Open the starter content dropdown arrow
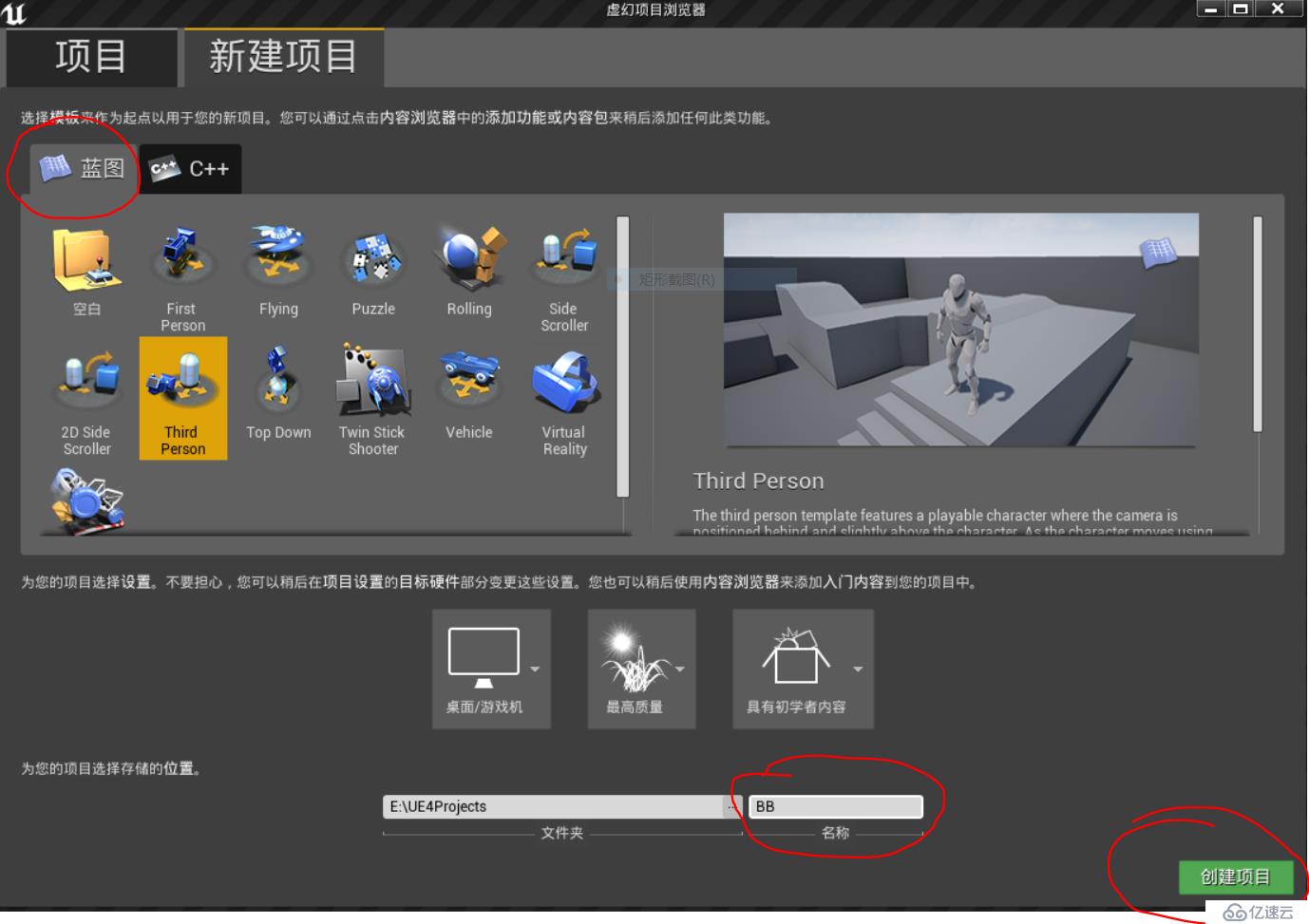This screenshot has width=1309, height=924. point(858,669)
